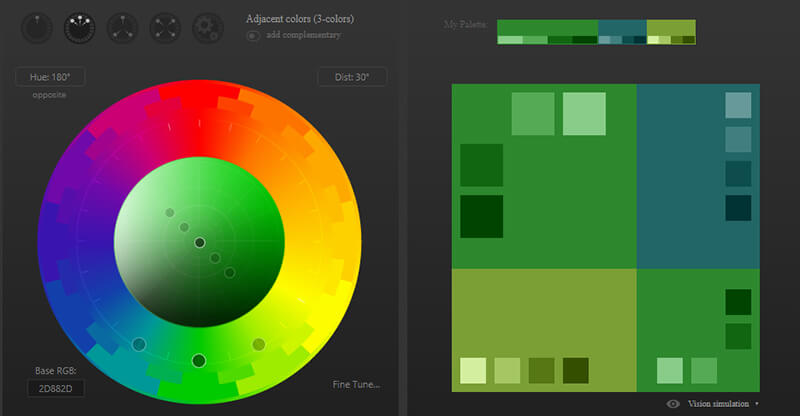The image size is (800, 416).
Task: Open the Free style gear scheme icon
Action: coord(207,27)
